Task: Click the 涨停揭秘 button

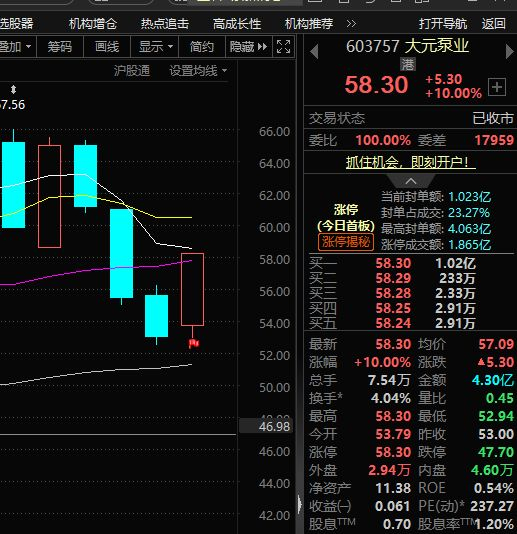Action: coord(346,242)
